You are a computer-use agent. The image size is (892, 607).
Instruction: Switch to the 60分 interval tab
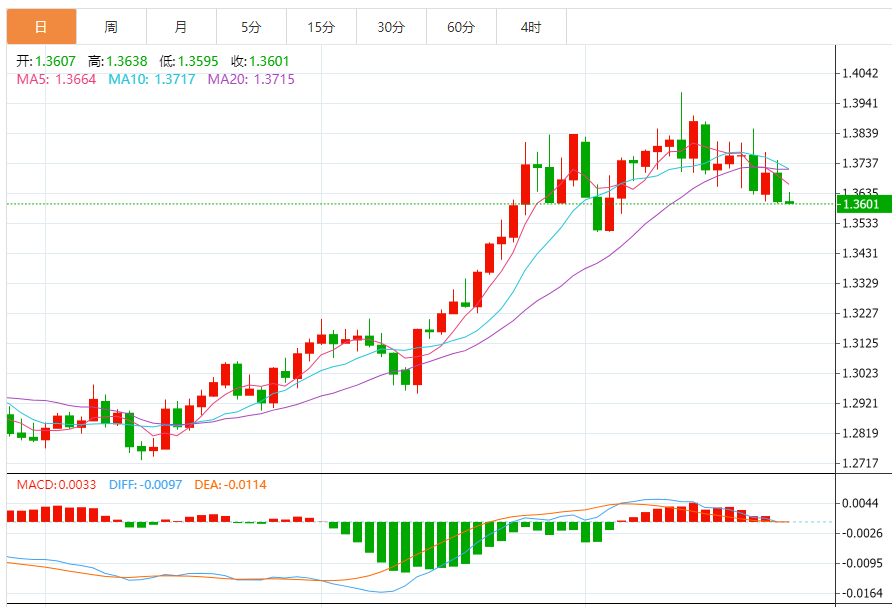click(461, 27)
